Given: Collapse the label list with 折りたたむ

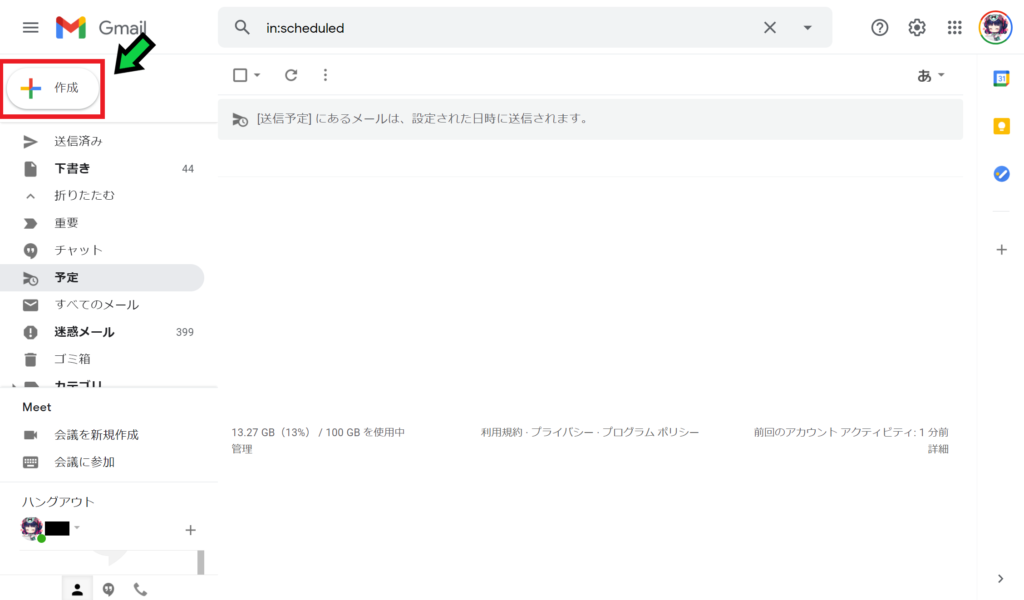Looking at the screenshot, I should (x=84, y=196).
